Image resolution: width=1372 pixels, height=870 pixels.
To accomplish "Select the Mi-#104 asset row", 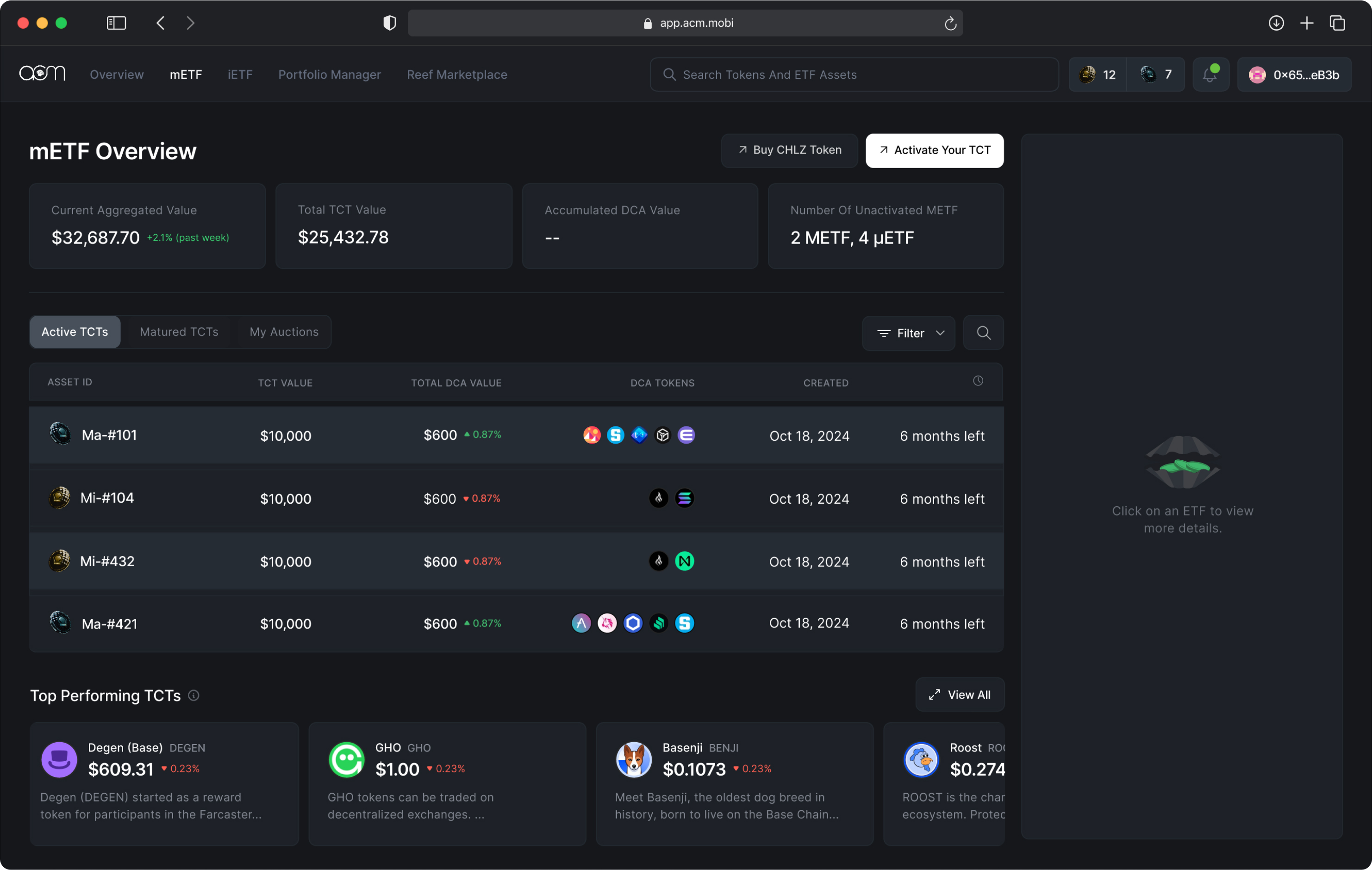I will [x=516, y=498].
